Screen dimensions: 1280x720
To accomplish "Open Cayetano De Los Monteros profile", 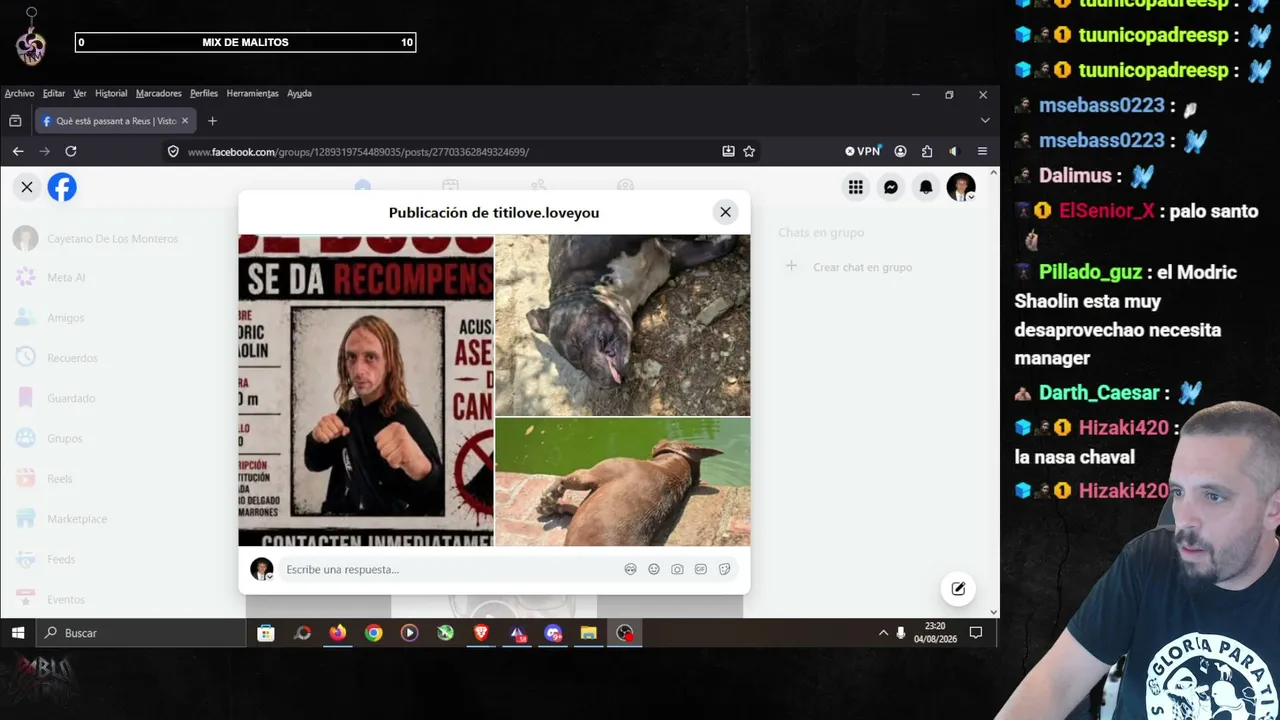I will coord(96,238).
